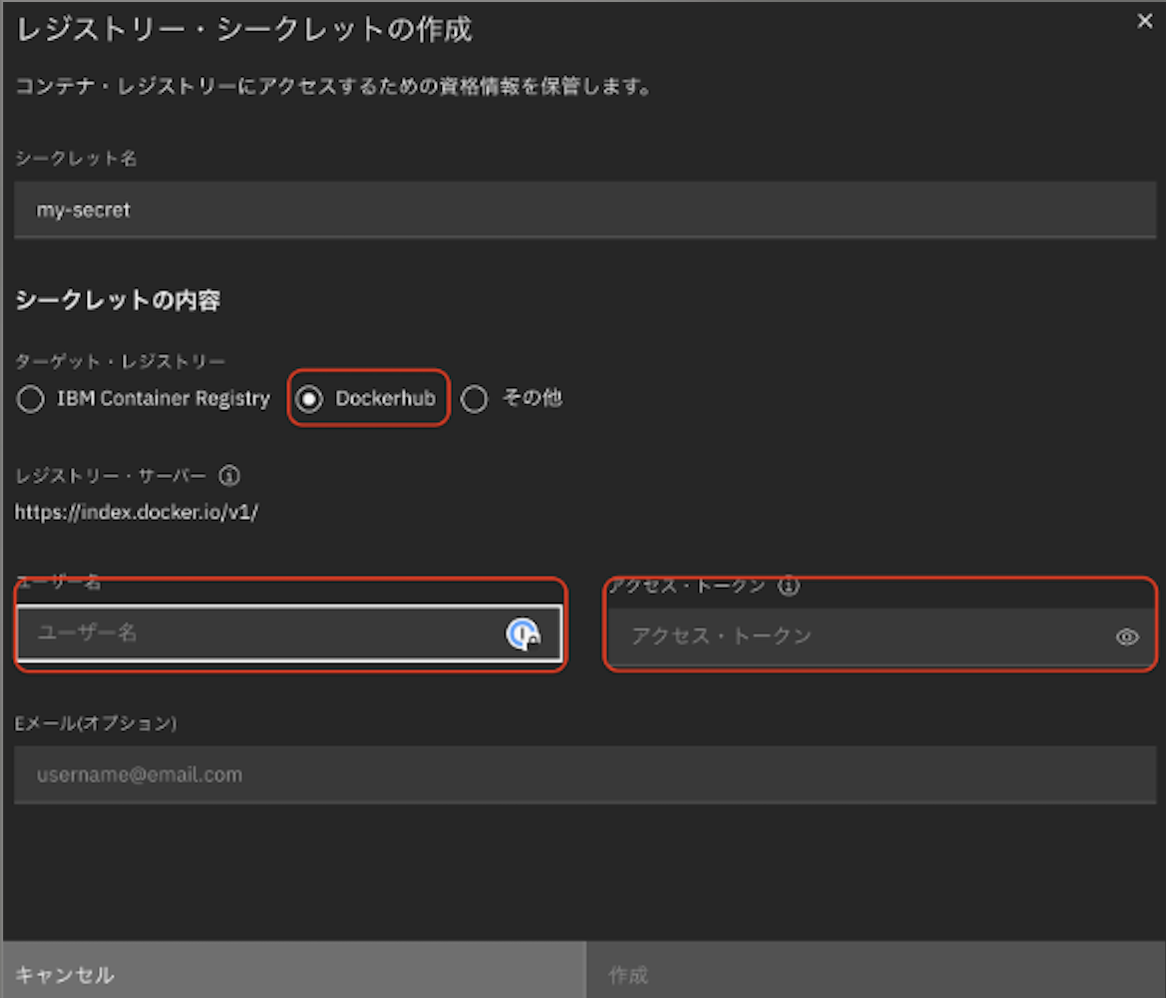Select IBM Container Registry radio button
1166x998 pixels.
click(30, 399)
